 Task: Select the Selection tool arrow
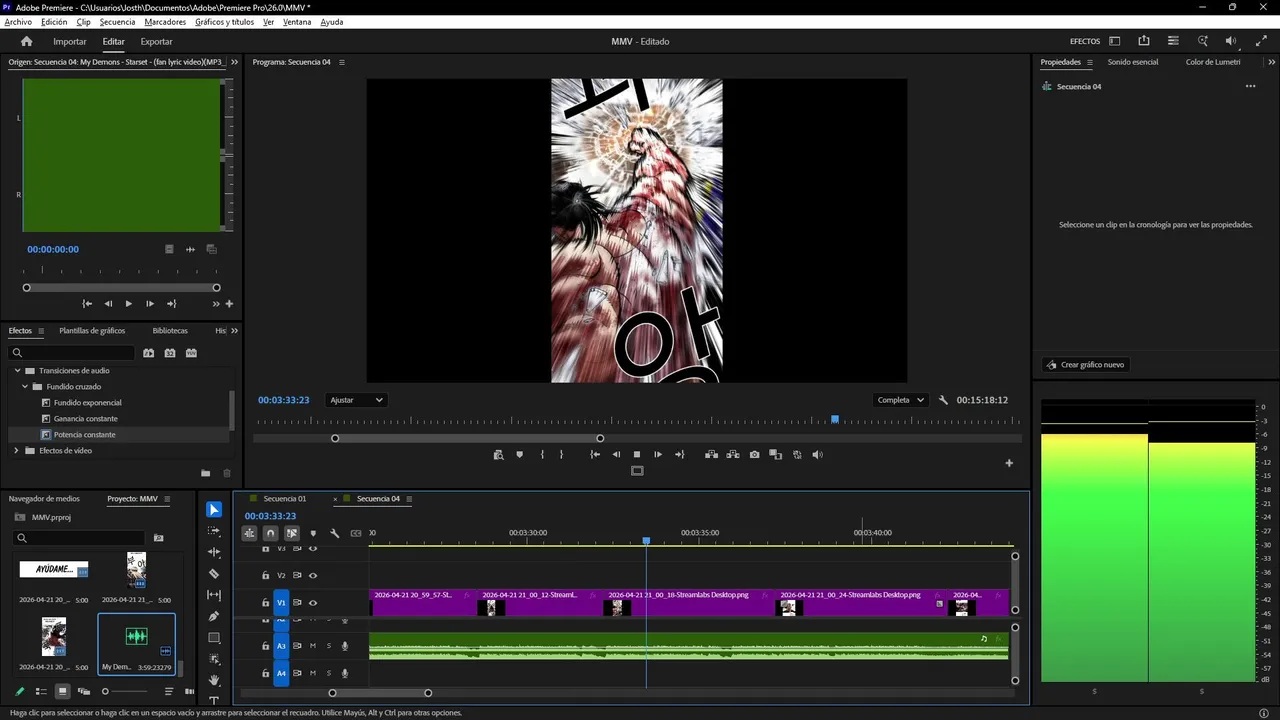[x=214, y=510]
